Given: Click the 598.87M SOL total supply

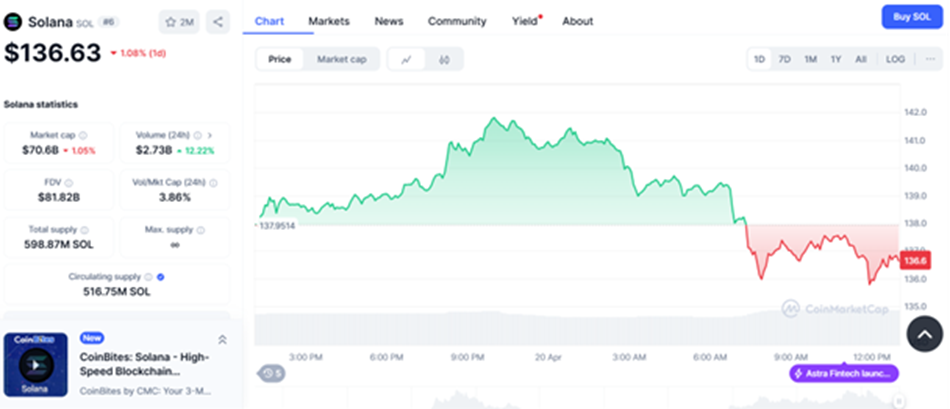Looking at the screenshot, I should pyautogui.click(x=59, y=245).
